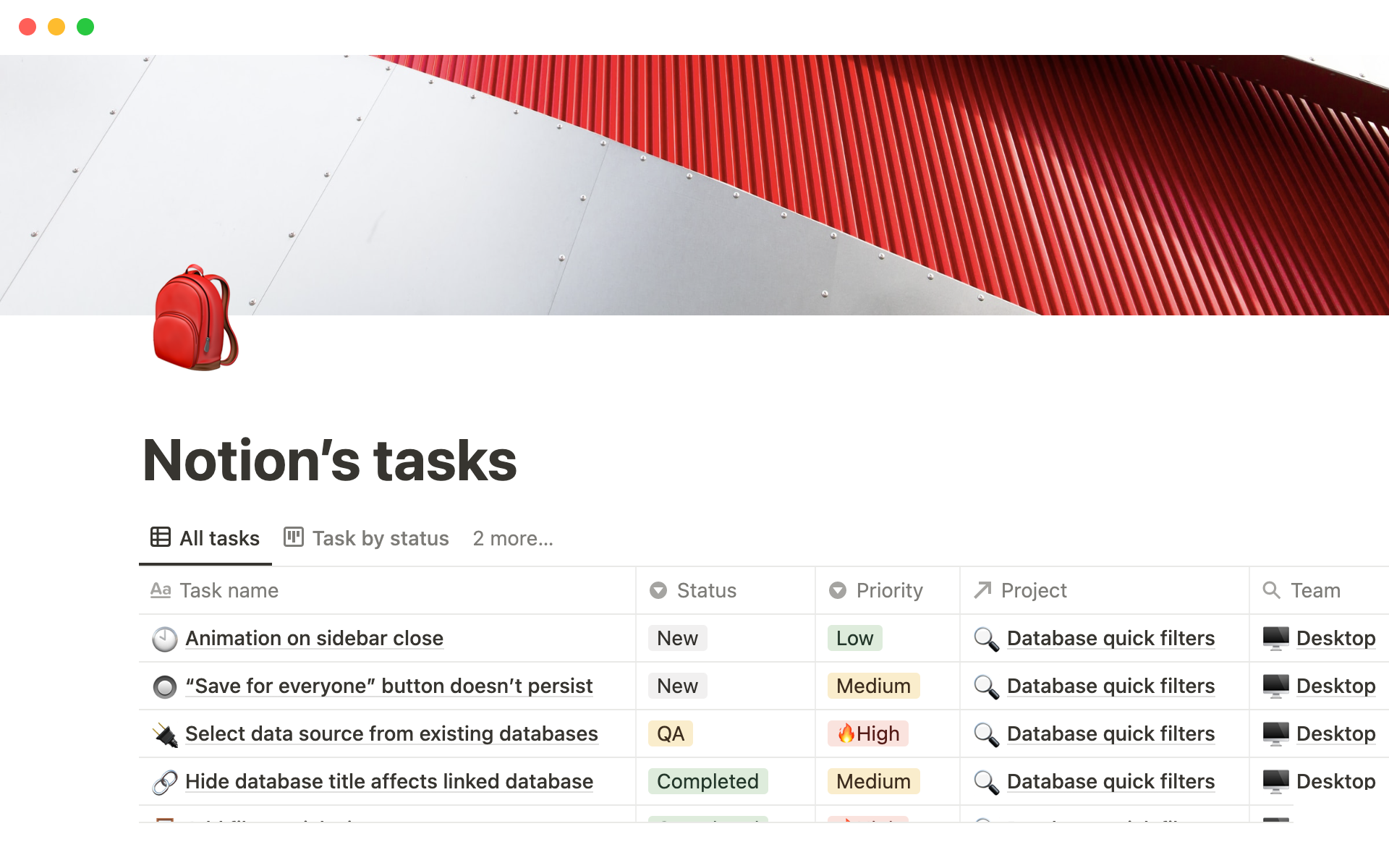1389x868 pixels.
Task: Click the Priority column header icon
Action: click(x=838, y=589)
